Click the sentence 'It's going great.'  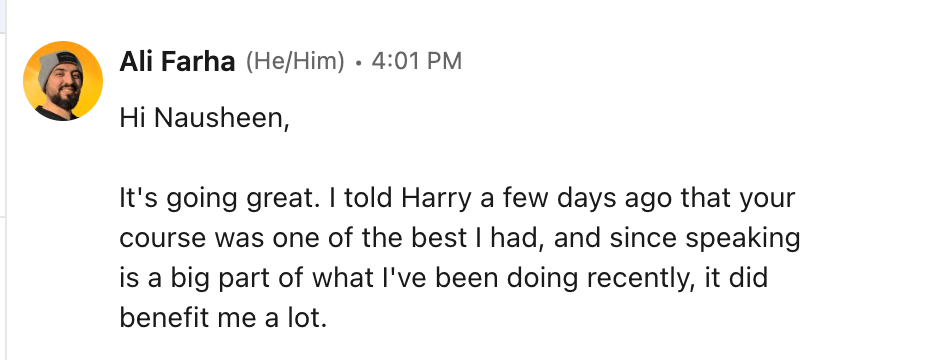click(220, 199)
